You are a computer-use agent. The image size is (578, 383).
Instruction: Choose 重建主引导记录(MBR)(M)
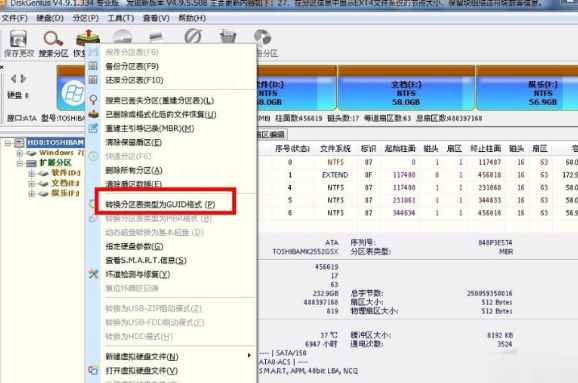pos(150,129)
